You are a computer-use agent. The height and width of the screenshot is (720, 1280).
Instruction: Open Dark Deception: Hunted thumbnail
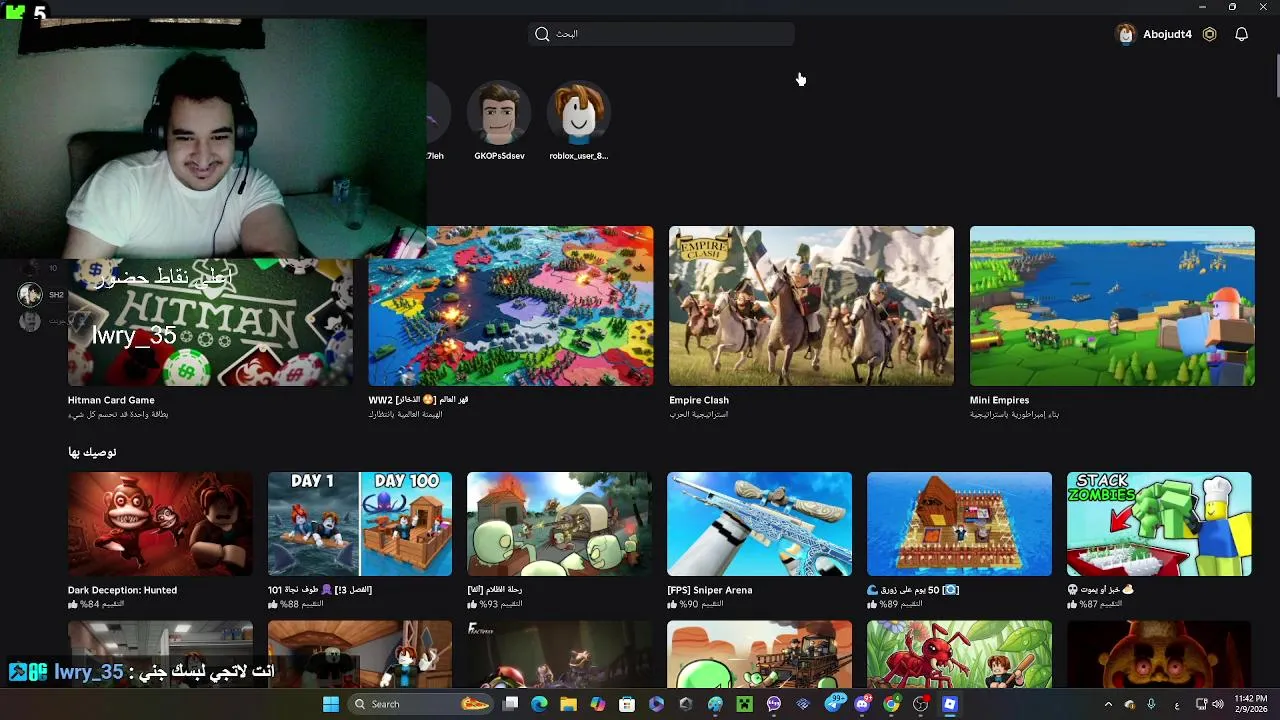pos(160,524)
